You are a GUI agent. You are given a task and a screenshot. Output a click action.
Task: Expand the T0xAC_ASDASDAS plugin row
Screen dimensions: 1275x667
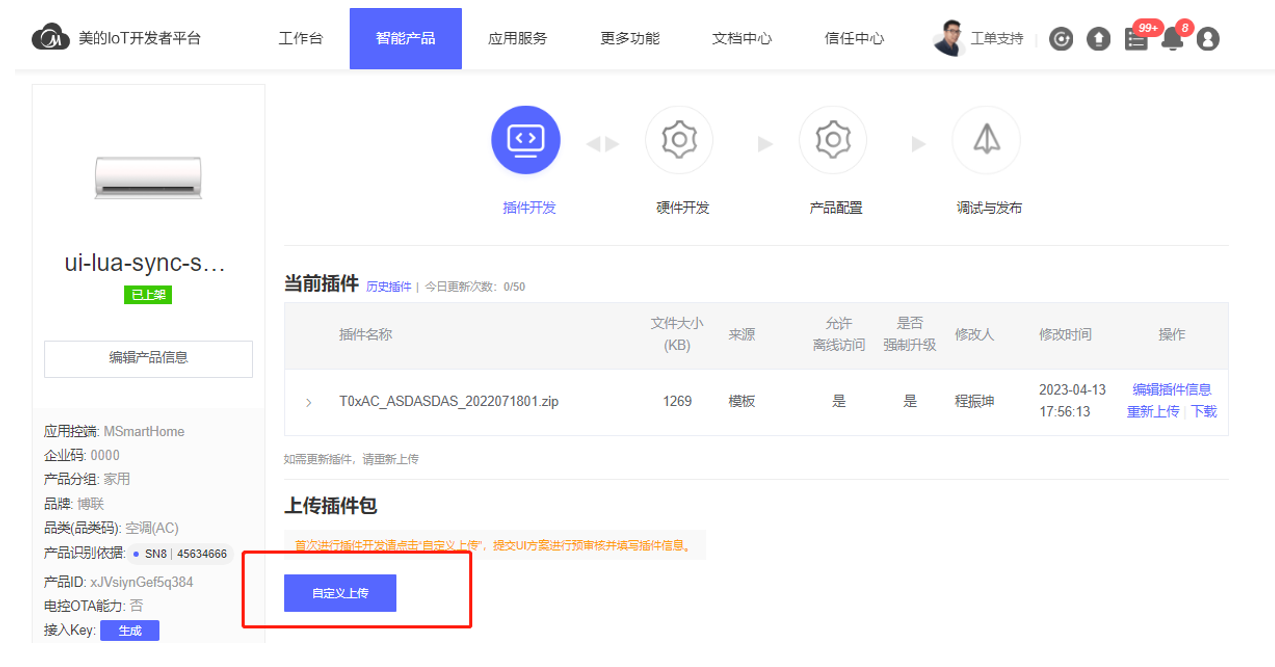(308, 402)
